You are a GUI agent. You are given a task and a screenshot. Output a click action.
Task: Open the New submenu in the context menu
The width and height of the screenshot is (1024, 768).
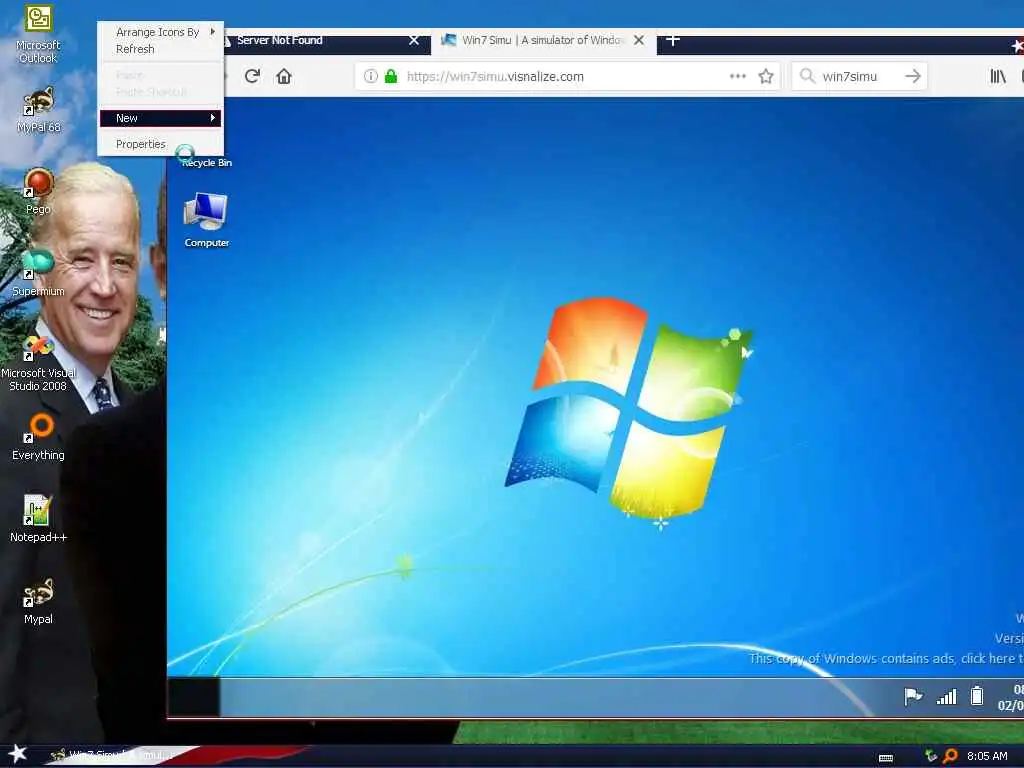[161, 118]
